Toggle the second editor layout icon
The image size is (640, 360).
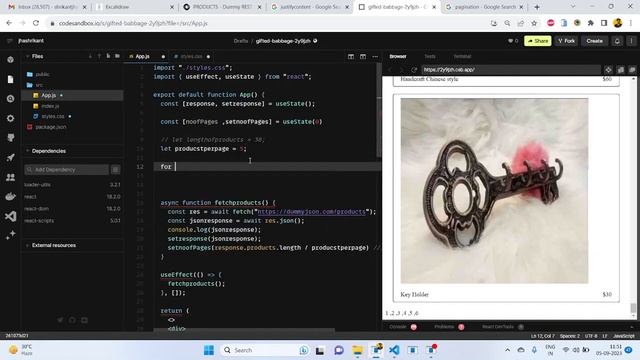(x=363, y=56)
